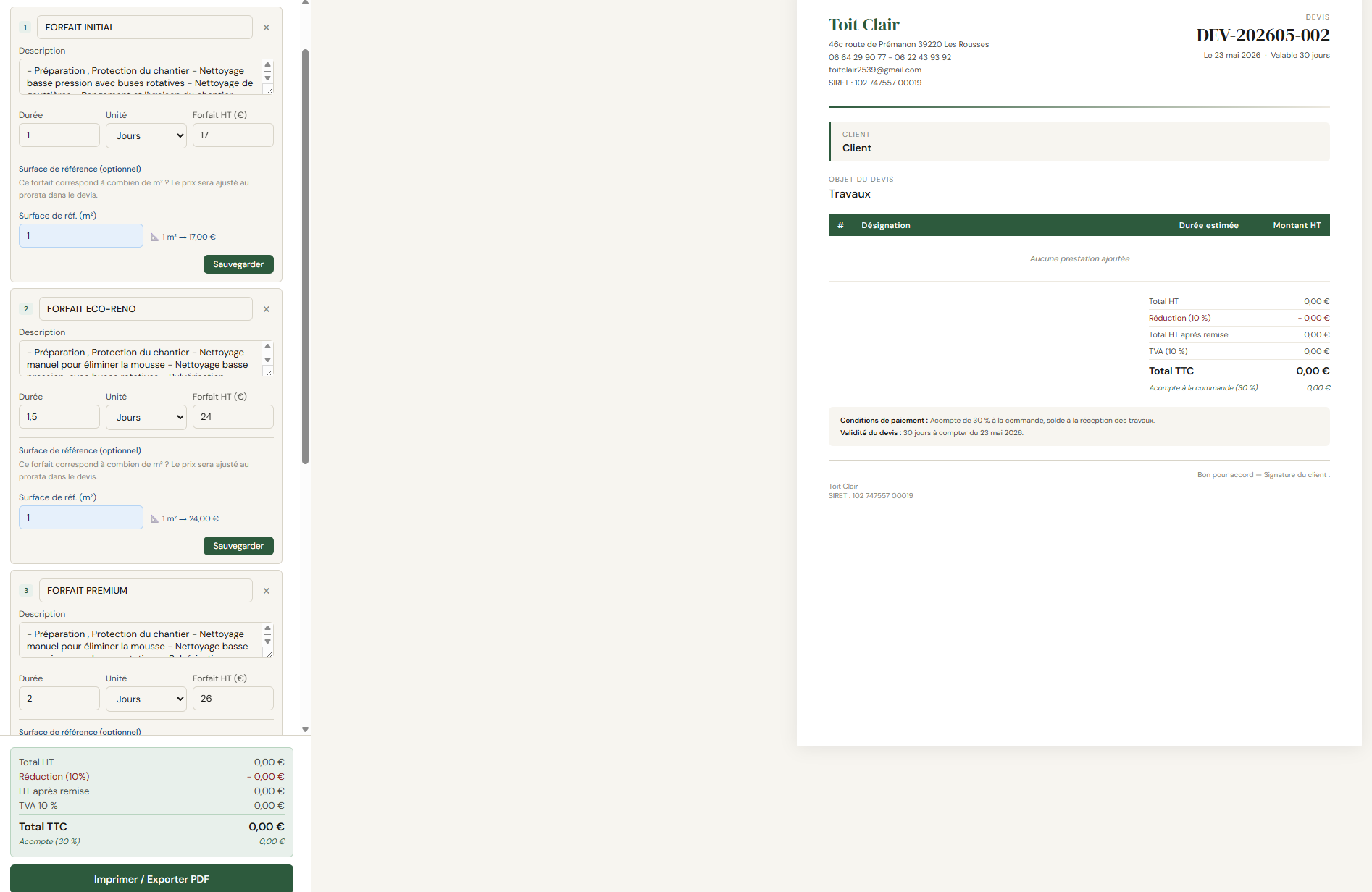Click the left panel vertical scrollbar thumb
The image size is (1372, 892).
306,256
